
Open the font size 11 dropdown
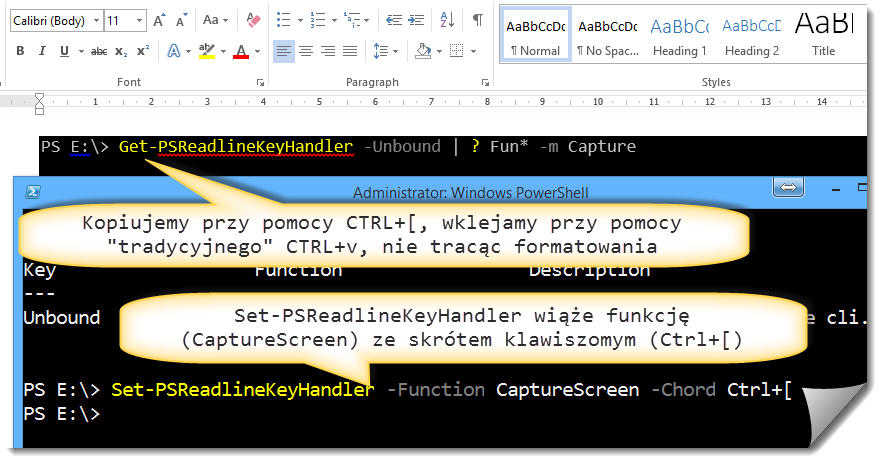(139, 20)
